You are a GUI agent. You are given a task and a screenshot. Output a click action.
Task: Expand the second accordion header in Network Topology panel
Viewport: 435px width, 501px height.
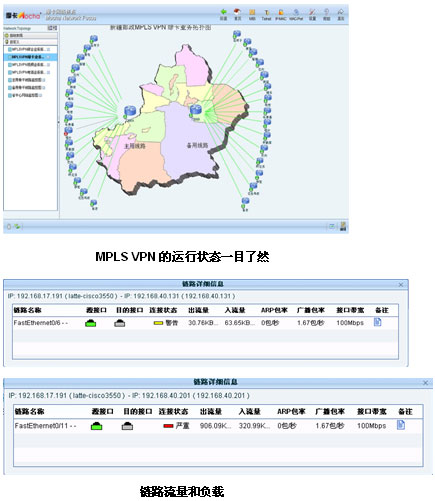30,42
